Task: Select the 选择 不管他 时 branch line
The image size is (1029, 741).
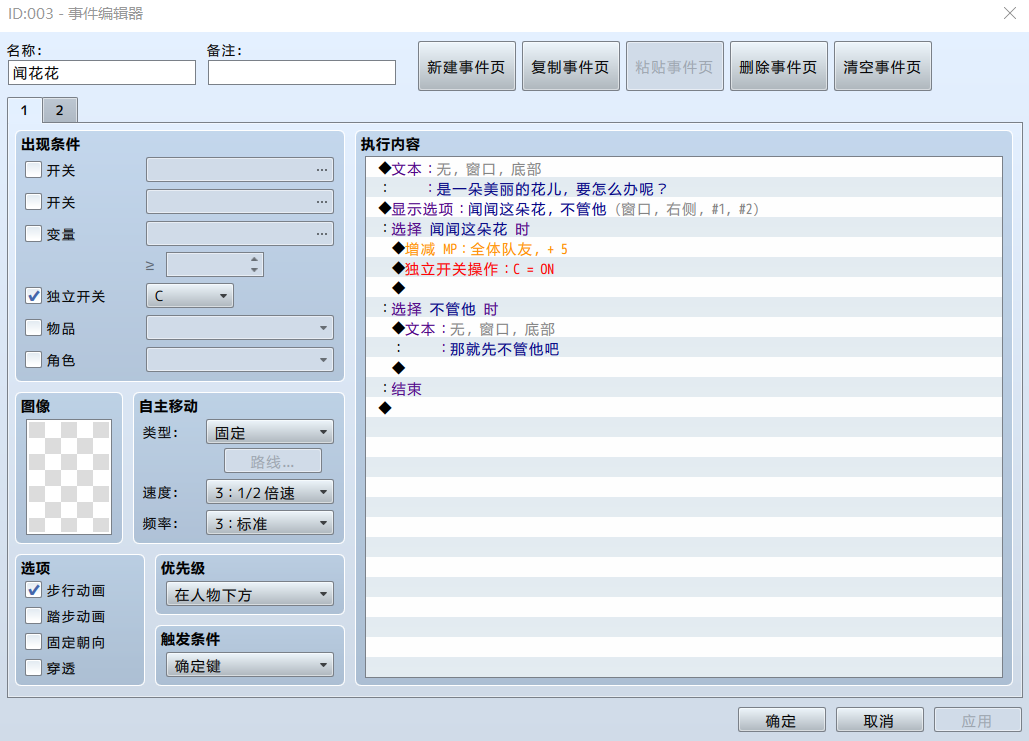Action: pyautogui.click(x=684, y=309)
